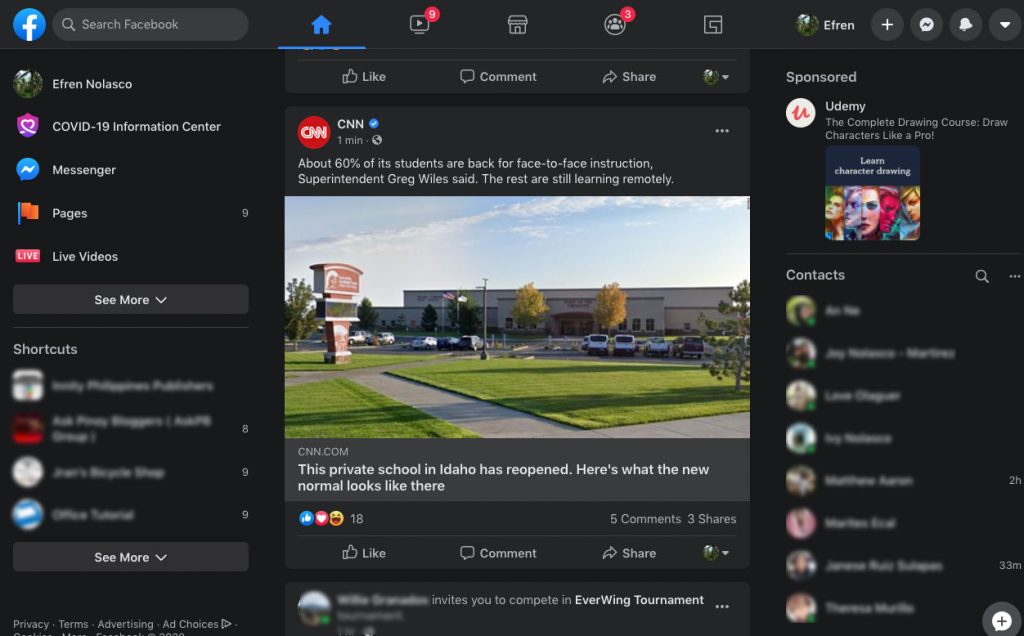This screenshot has height=636, width=1024.
Task: Open the Facebook logo home link
Action: click(29, 25)
